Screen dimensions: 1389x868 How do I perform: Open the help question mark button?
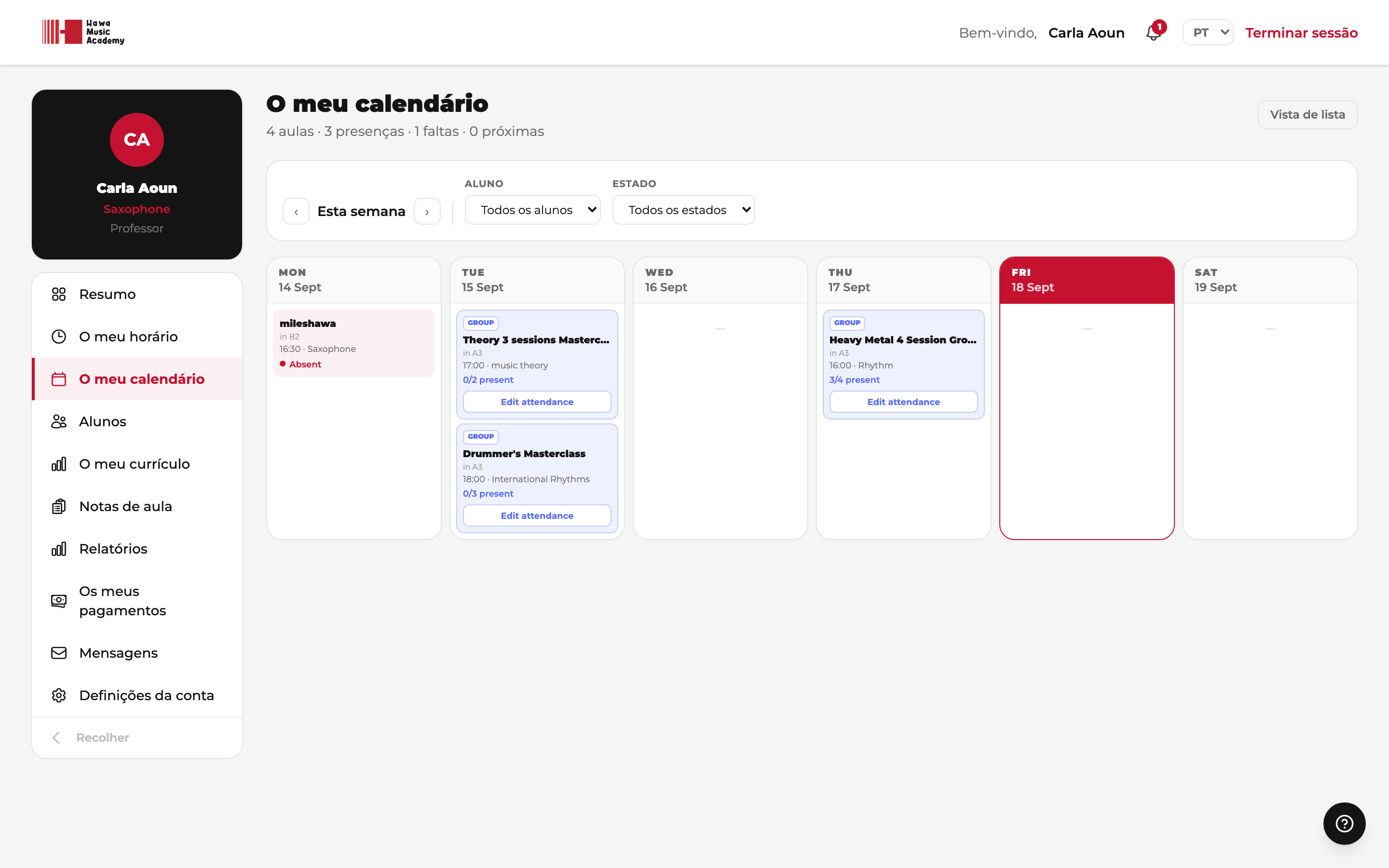1344,823
